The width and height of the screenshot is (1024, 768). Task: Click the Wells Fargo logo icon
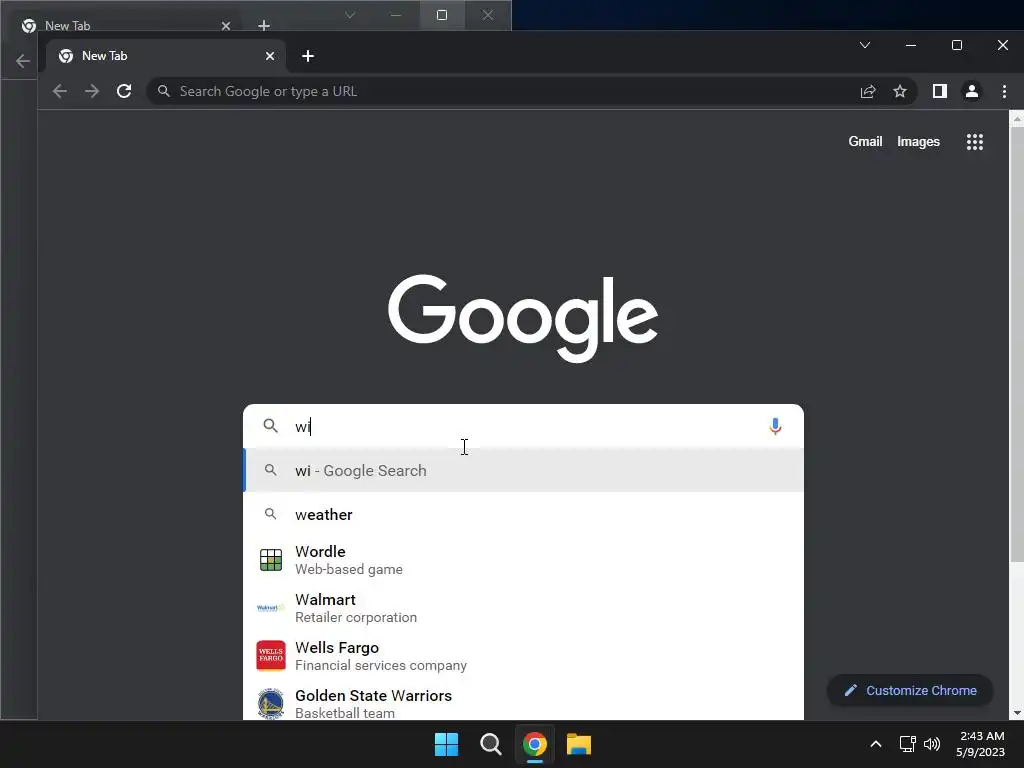[x=270, y=656]
